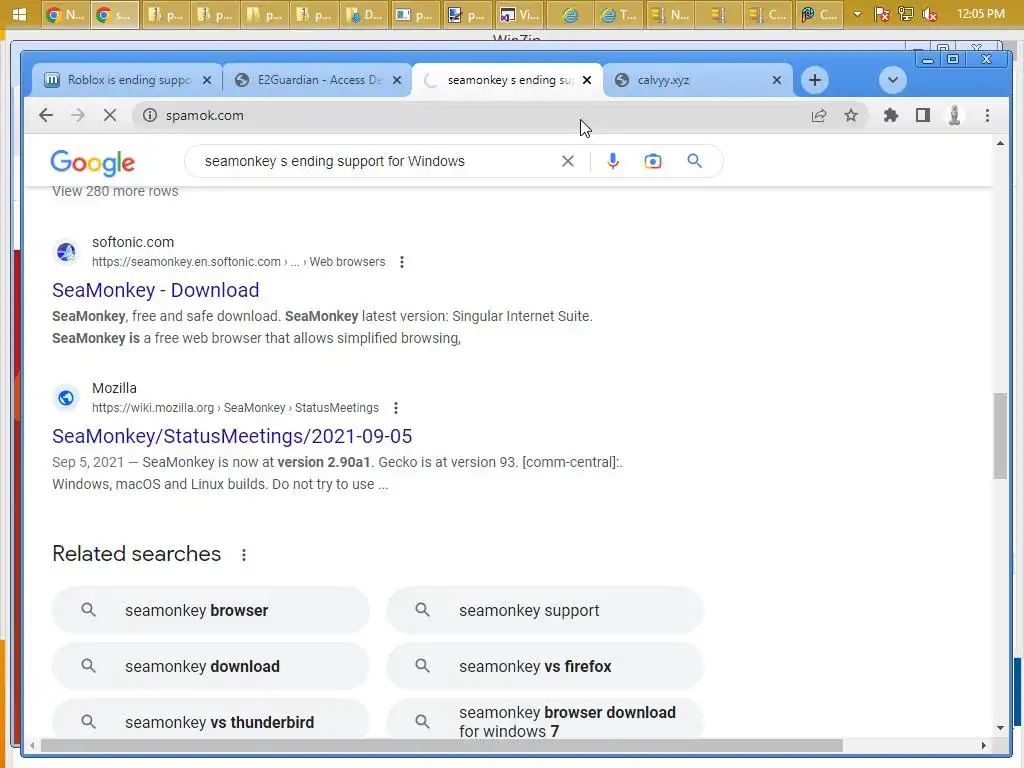Stop loading the current page

(x=110, y=116)
